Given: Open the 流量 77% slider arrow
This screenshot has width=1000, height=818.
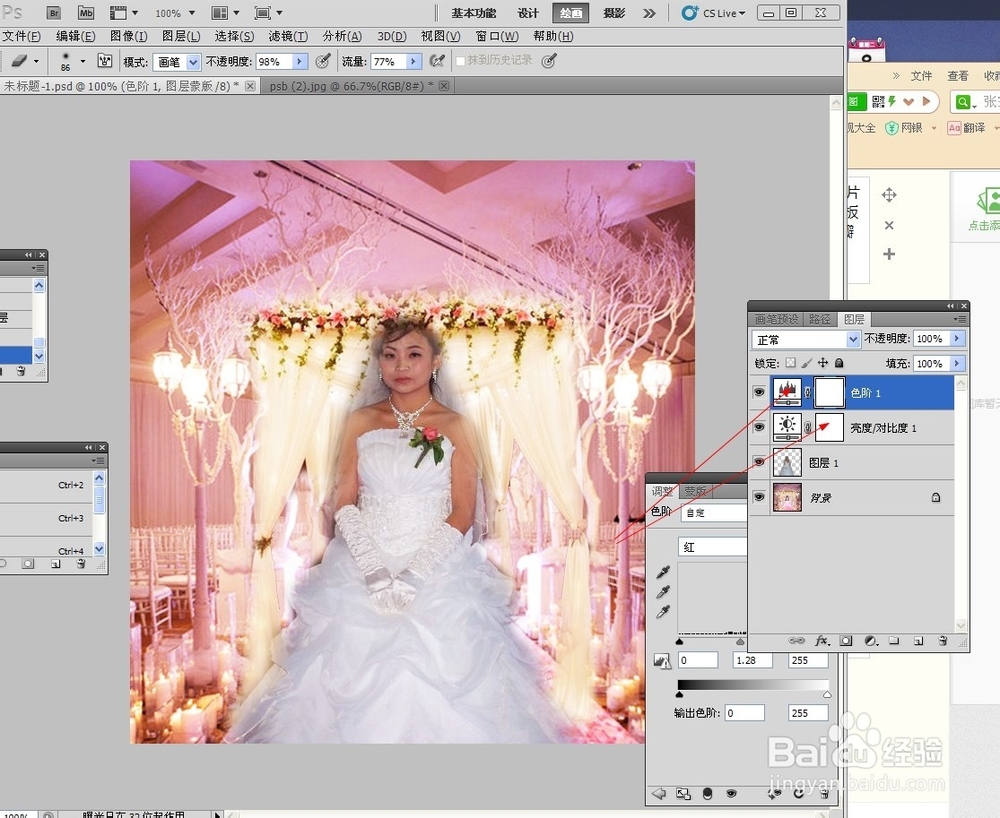Looking at the screenshot, I should (x=414, y=61).
